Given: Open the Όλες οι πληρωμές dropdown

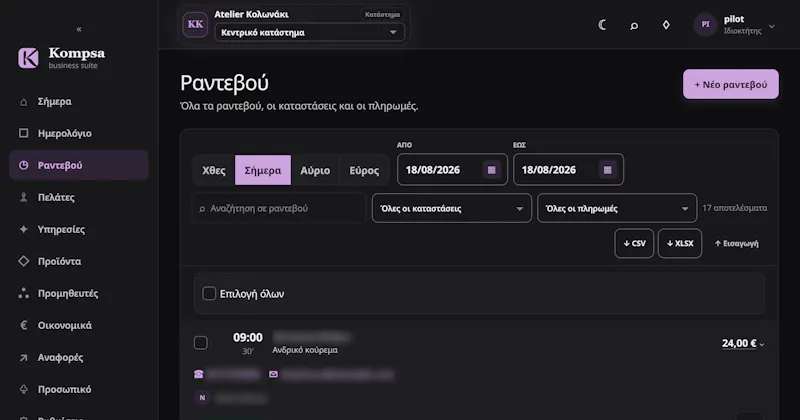Looking at the screenshot, I should point(617,208).
